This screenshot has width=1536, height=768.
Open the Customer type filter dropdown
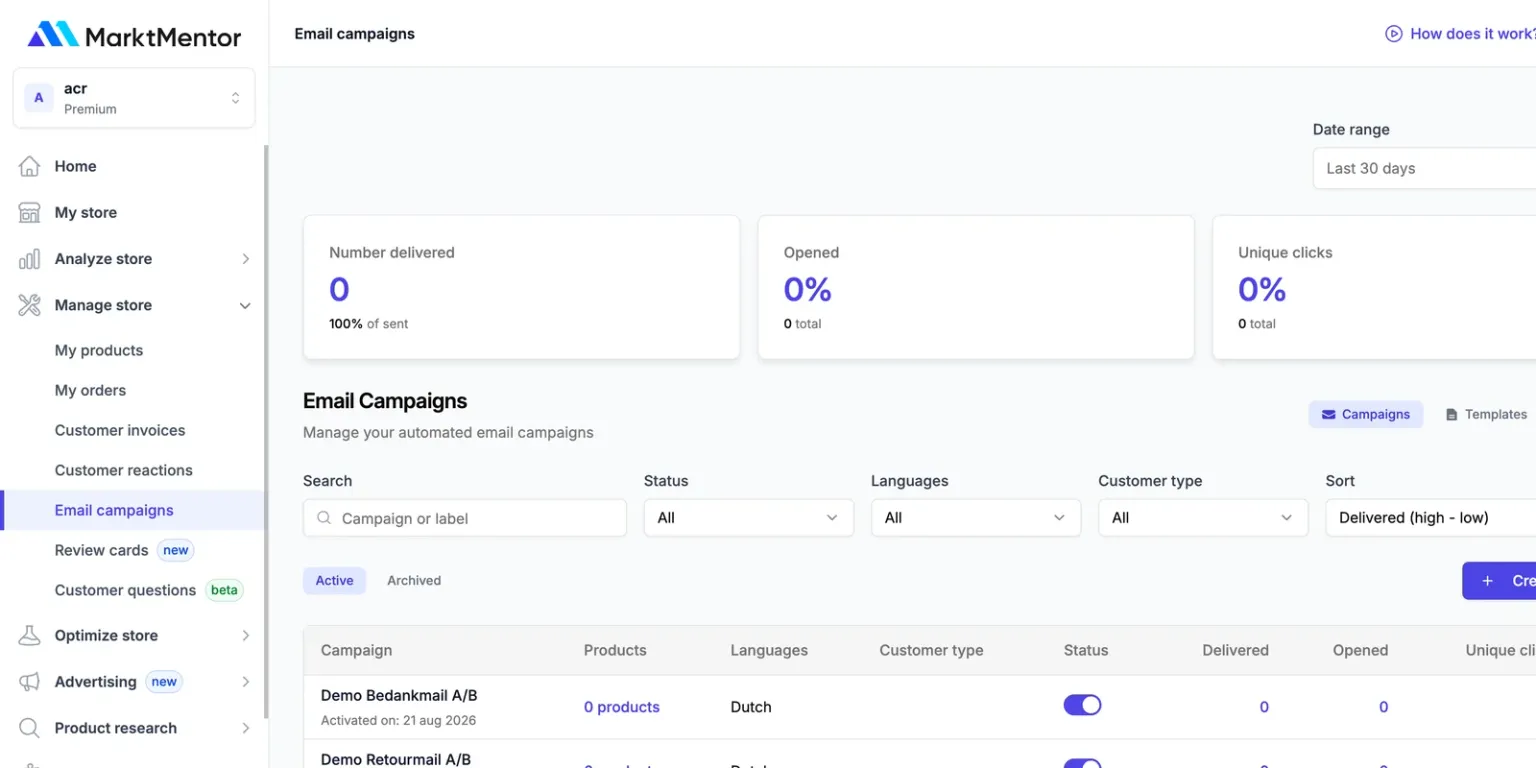[1203, 518]
